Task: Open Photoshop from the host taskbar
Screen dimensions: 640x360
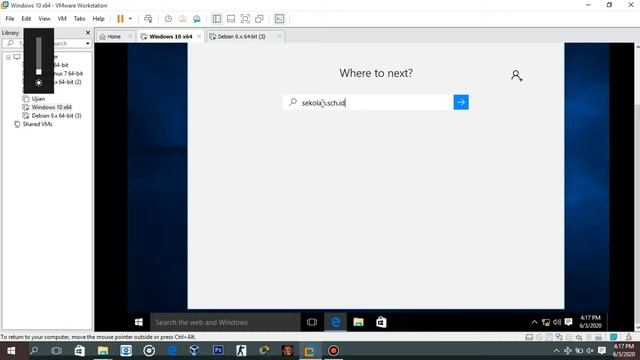Action: (x=218, y=350)
